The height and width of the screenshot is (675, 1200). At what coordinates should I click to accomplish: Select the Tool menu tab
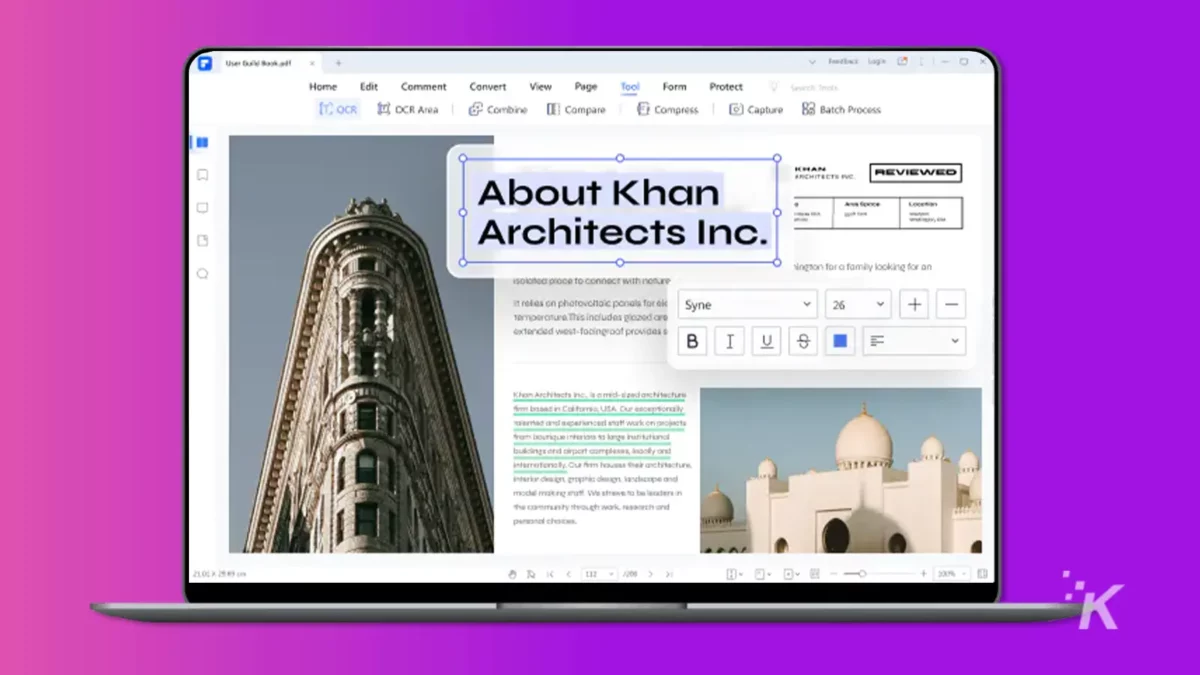pyautogui.click(x=630, y=87)
